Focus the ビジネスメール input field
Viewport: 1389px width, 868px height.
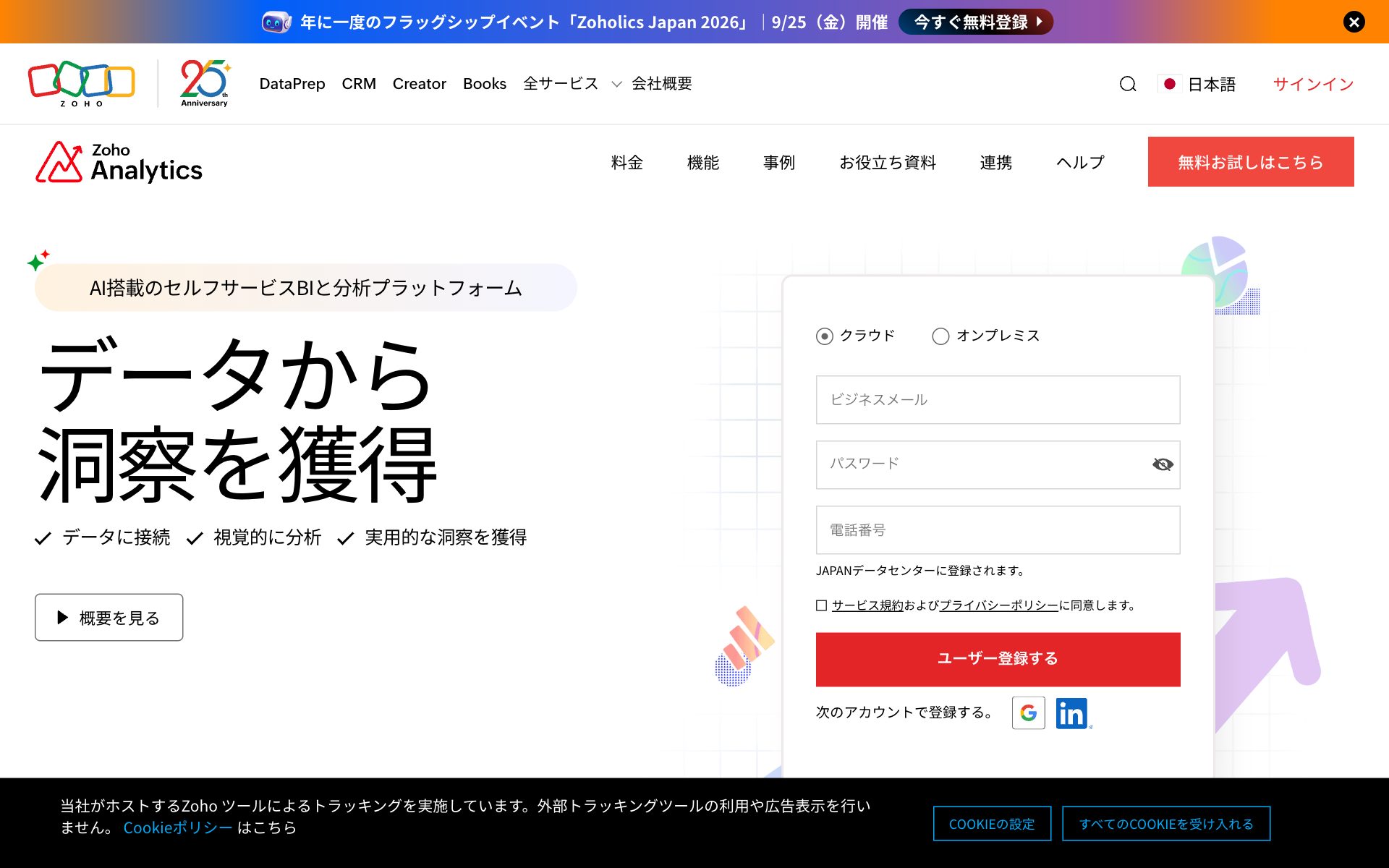(998, 399)
